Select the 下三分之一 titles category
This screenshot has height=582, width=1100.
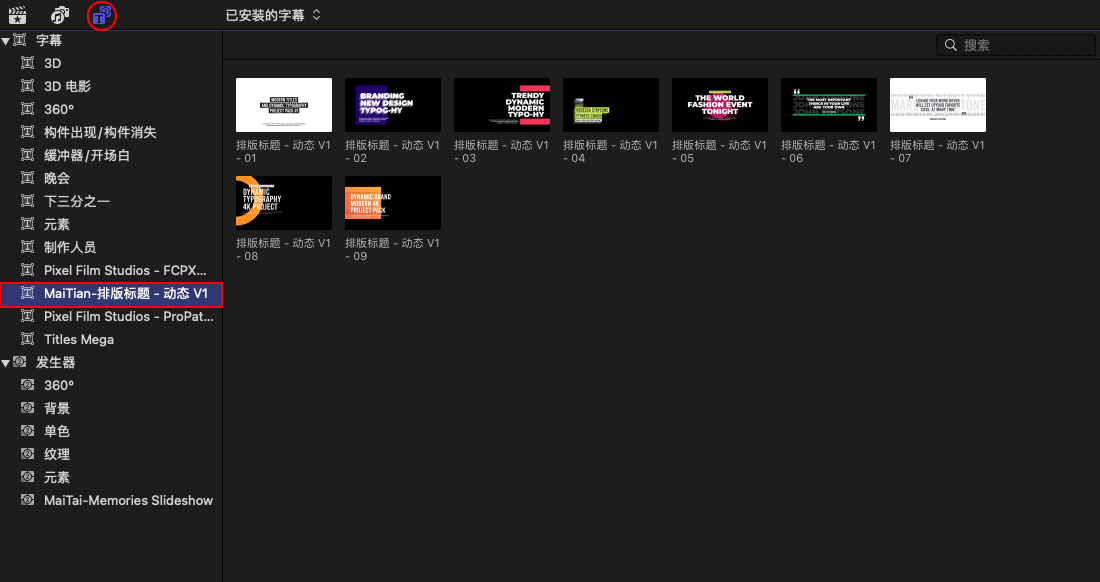(76, 201)
